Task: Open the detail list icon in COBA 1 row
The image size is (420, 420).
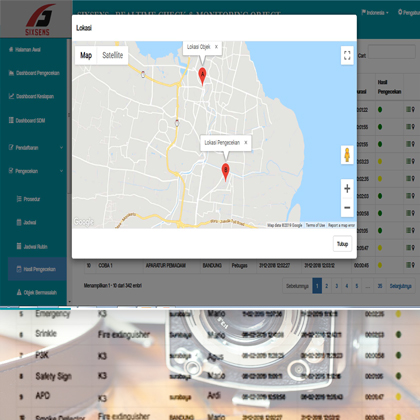Action: pyautogui.click(x=408, y=265)
